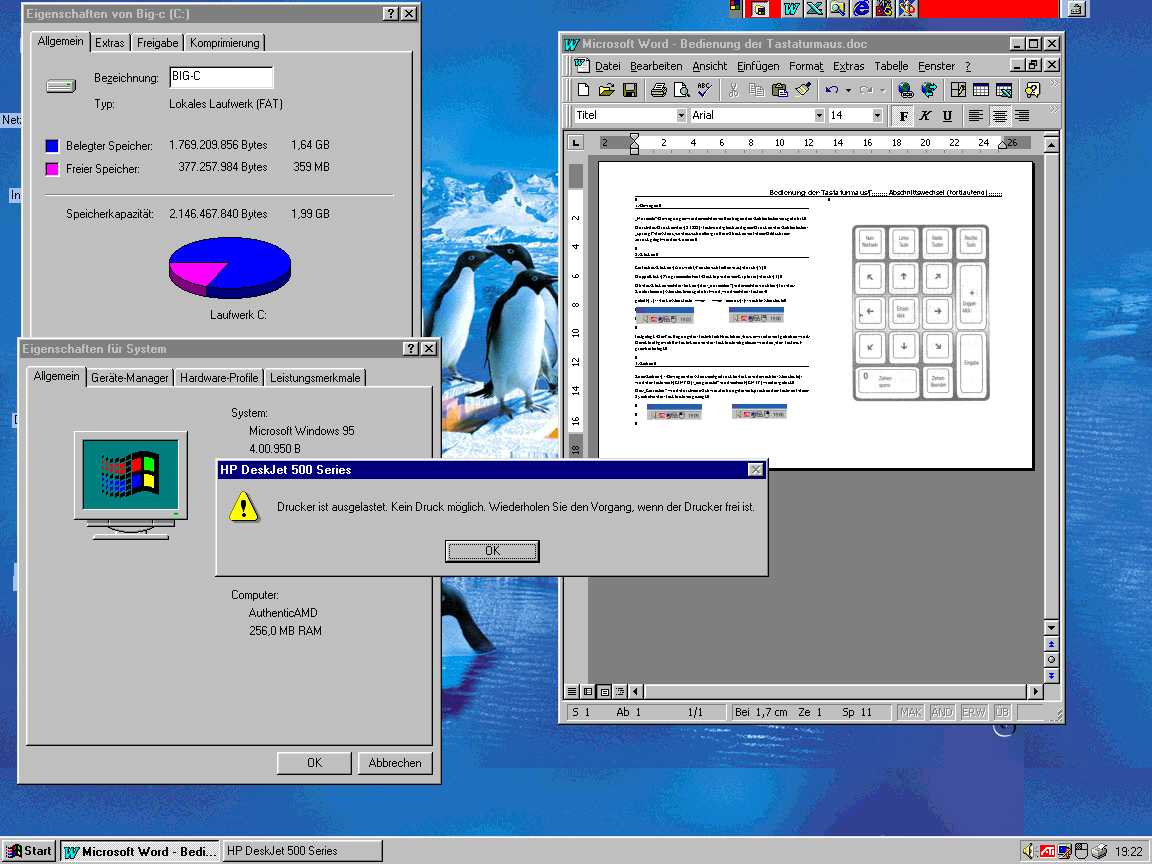Open the font size dropdown showing 14
This screenshot has height=864, width=1152.
(x=877, y=115)
